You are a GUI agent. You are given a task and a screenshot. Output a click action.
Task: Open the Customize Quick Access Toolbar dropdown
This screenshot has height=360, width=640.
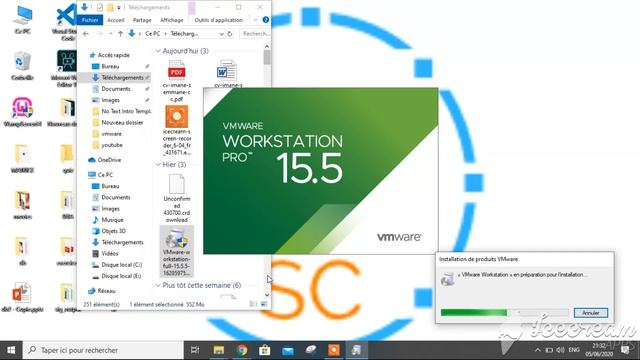point(119,7)
